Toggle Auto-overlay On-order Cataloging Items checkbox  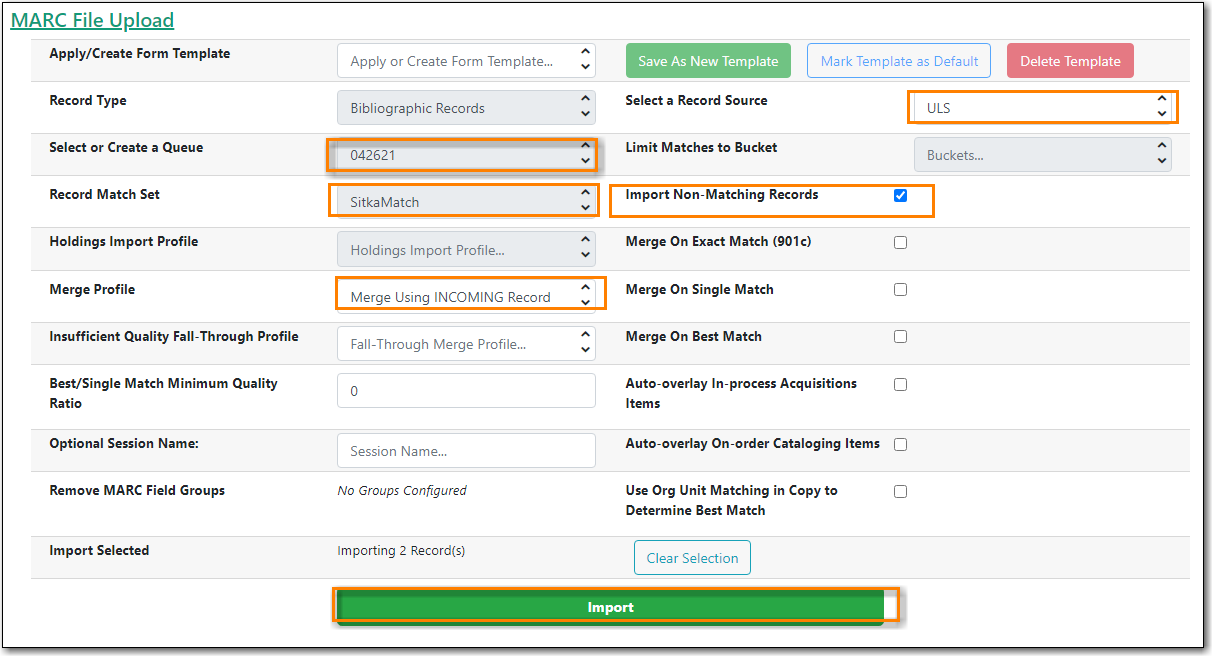click(x=900, y=444)
